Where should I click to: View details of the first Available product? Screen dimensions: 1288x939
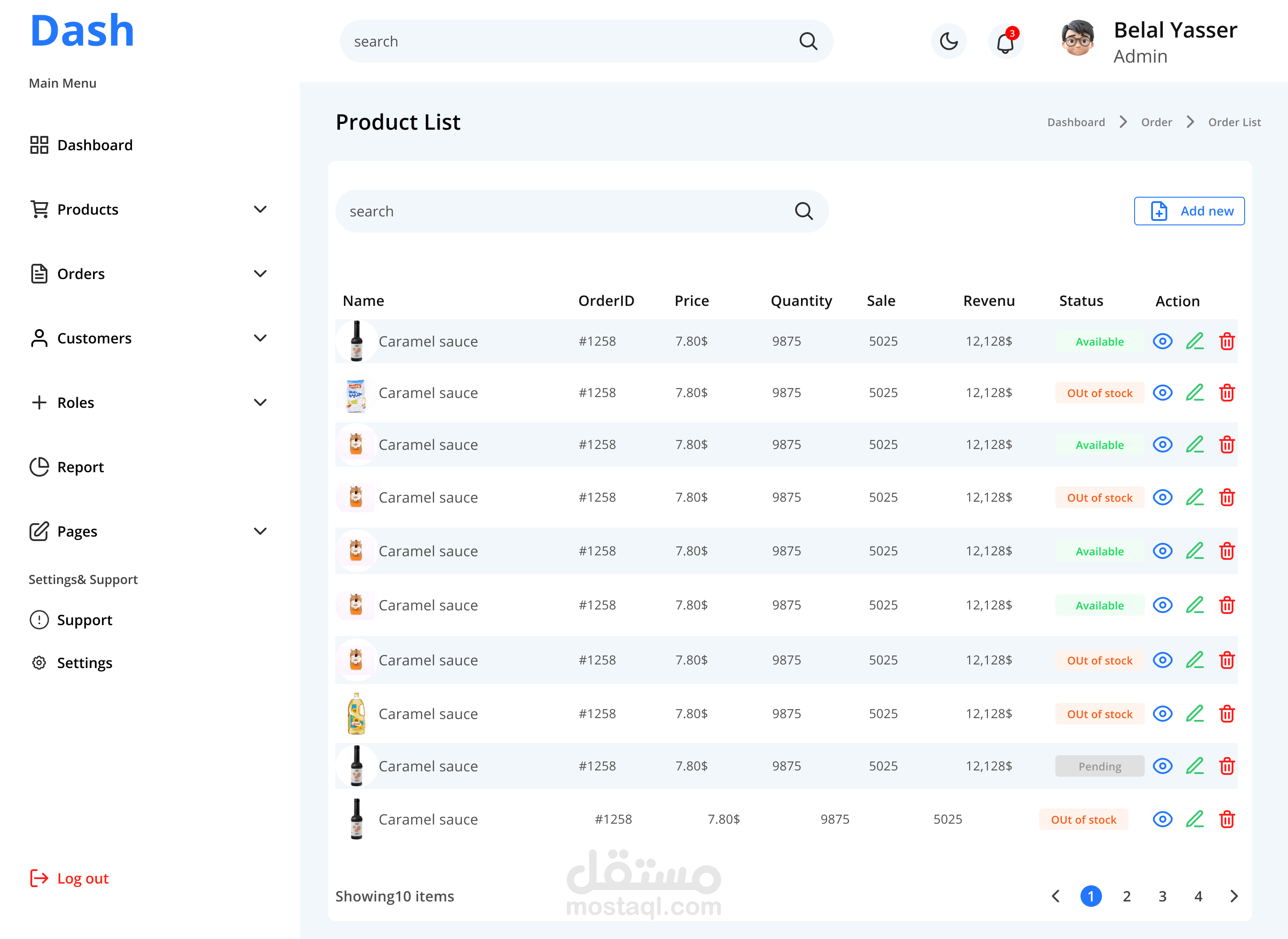[1162, 342]
